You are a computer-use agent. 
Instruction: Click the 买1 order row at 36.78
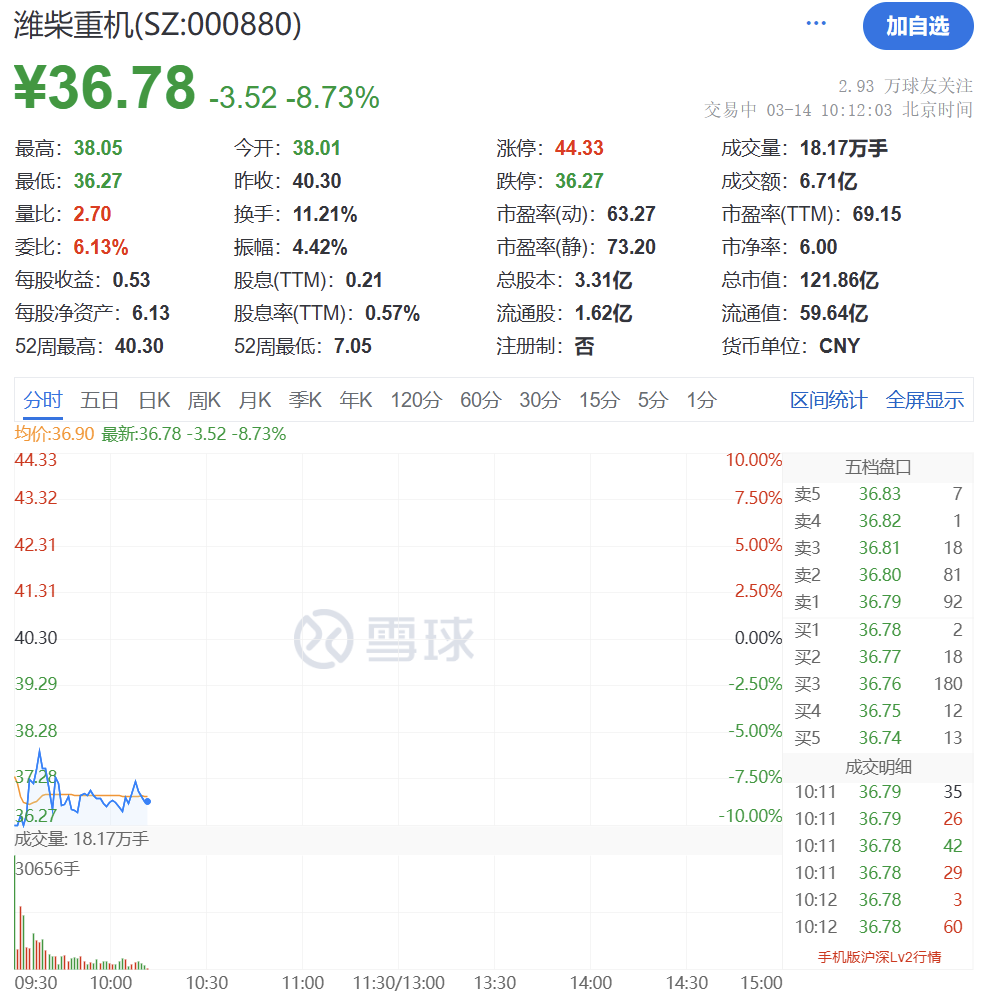coord(878,629)
